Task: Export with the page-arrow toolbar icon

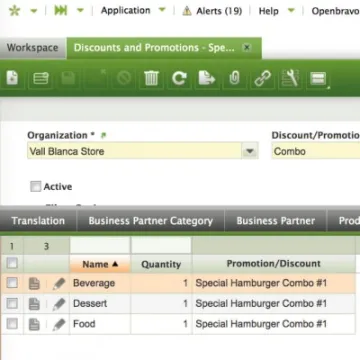Action: coord(207,79)
